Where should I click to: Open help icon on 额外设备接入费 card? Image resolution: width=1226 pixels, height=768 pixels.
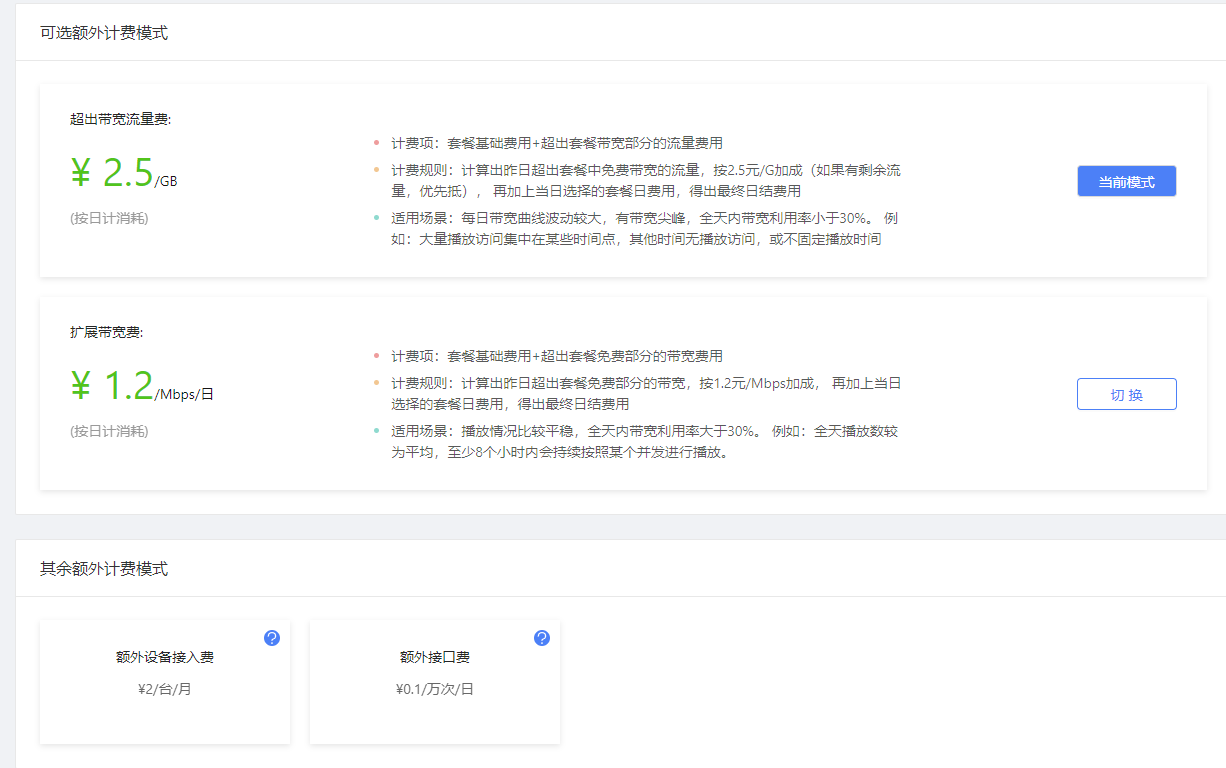coord(272,638)
